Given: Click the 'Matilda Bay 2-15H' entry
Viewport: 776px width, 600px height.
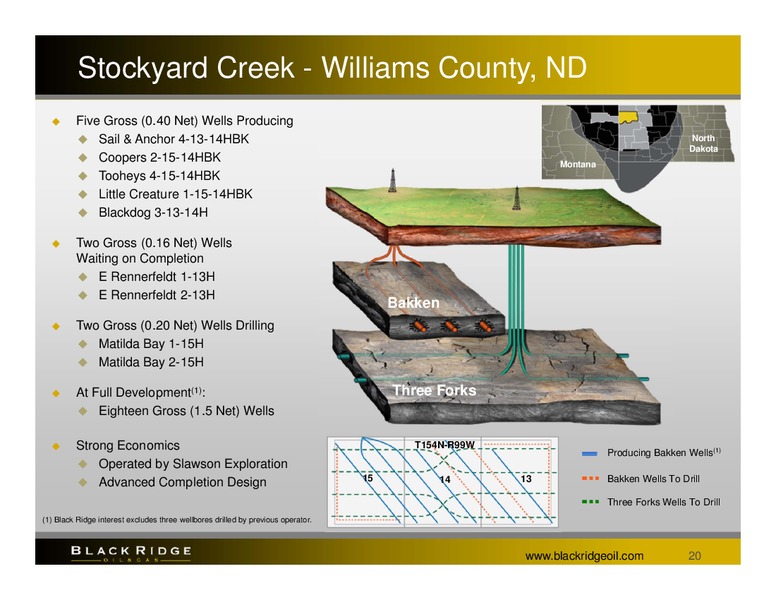Looking at the screenshot, I should point(151,362).
